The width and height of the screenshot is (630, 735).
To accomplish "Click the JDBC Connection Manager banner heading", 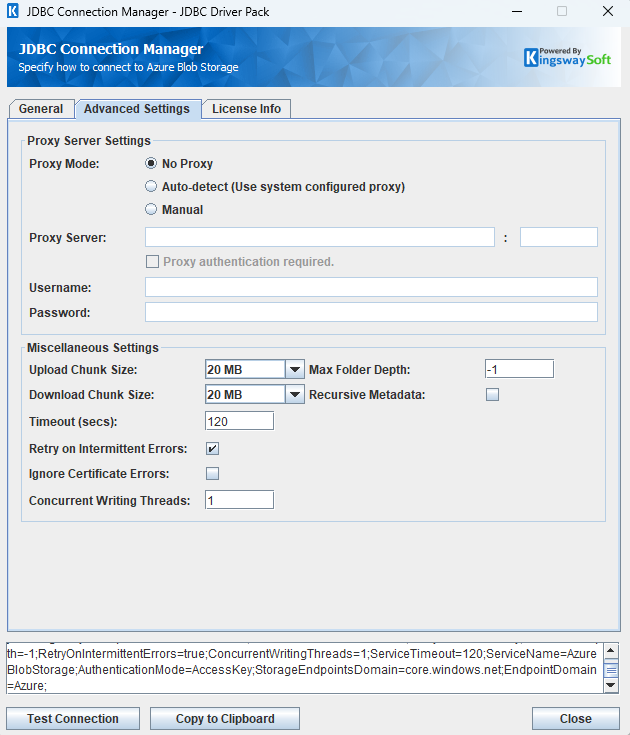I will (x=111, y=49).
